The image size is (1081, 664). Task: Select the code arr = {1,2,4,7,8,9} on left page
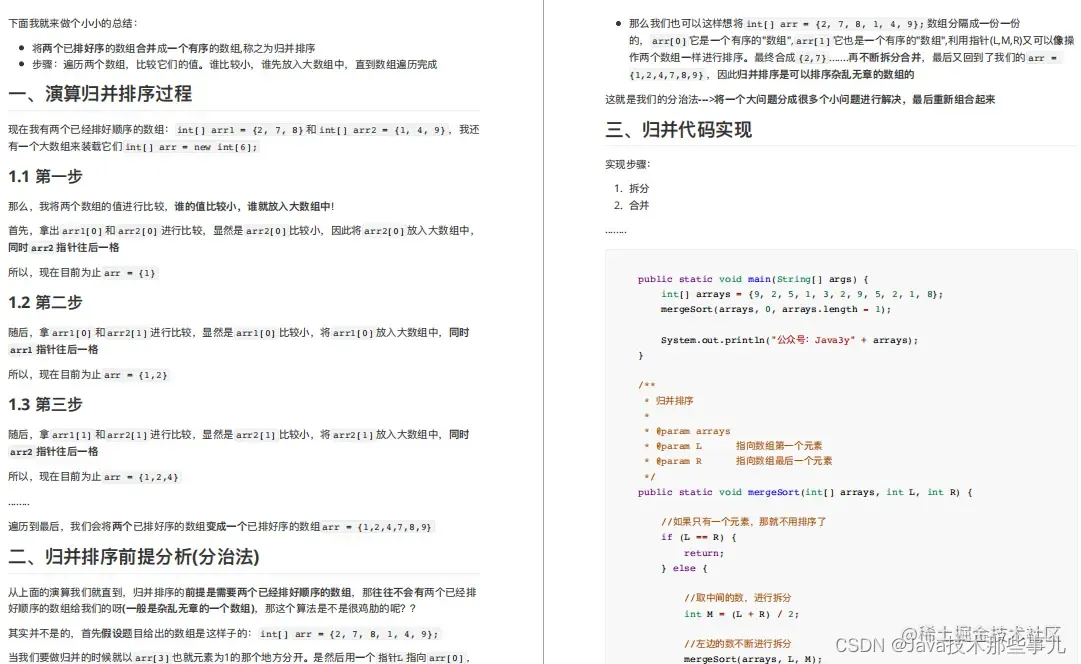click(377, 527)
